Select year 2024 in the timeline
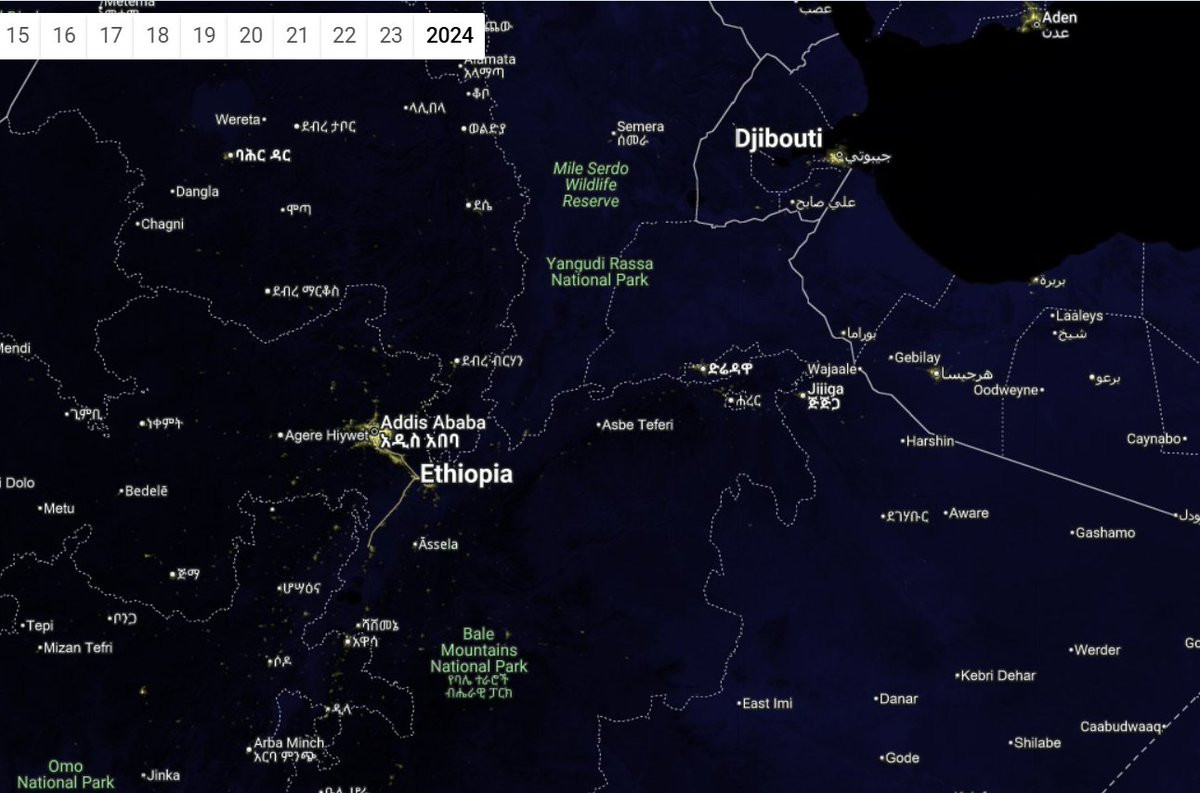Image resolution: width=1200 pixels, height=793 pixels. 449,36
